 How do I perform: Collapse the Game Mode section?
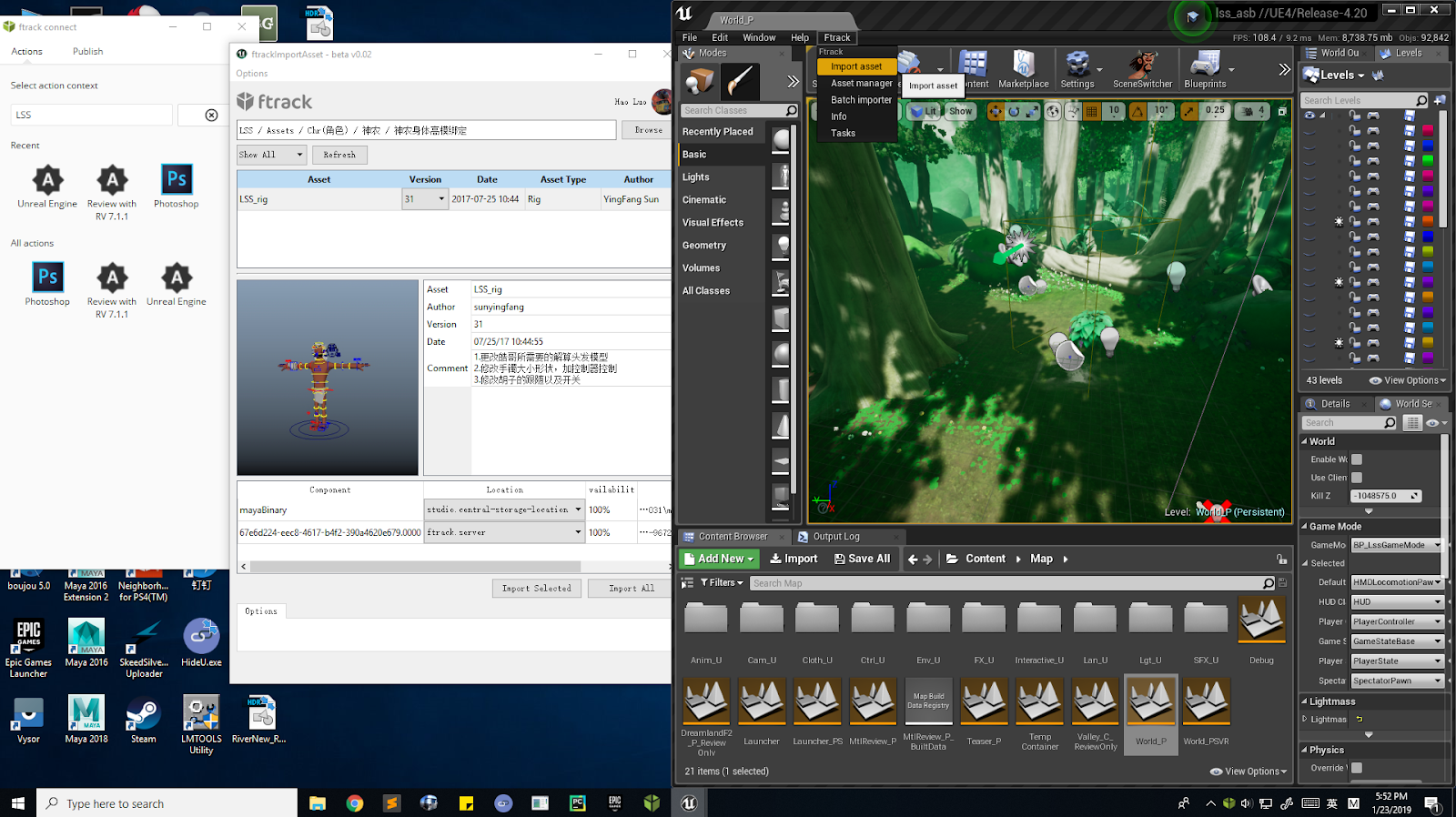pos(1304,527)
